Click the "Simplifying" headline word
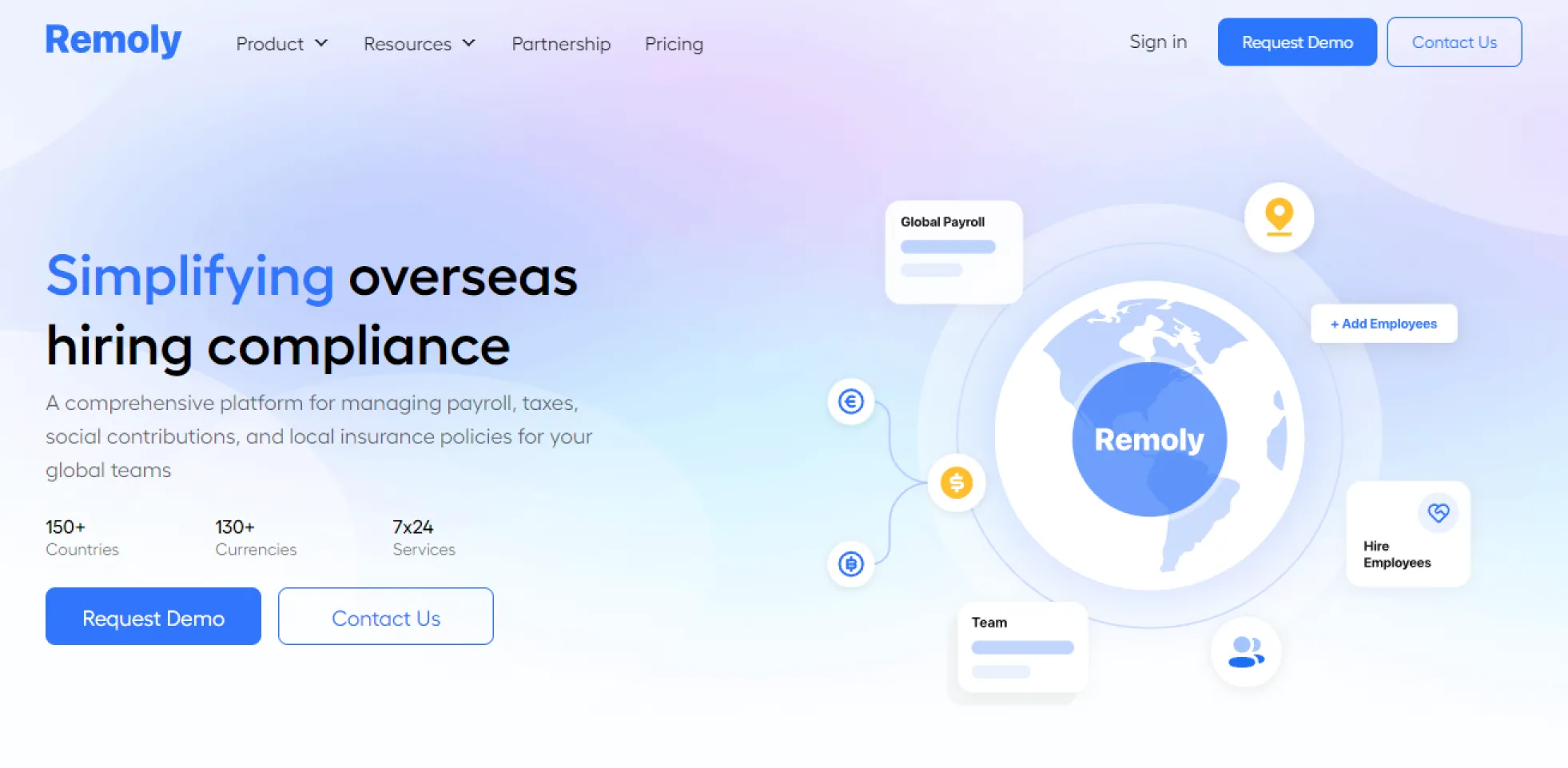 (190, 277)
